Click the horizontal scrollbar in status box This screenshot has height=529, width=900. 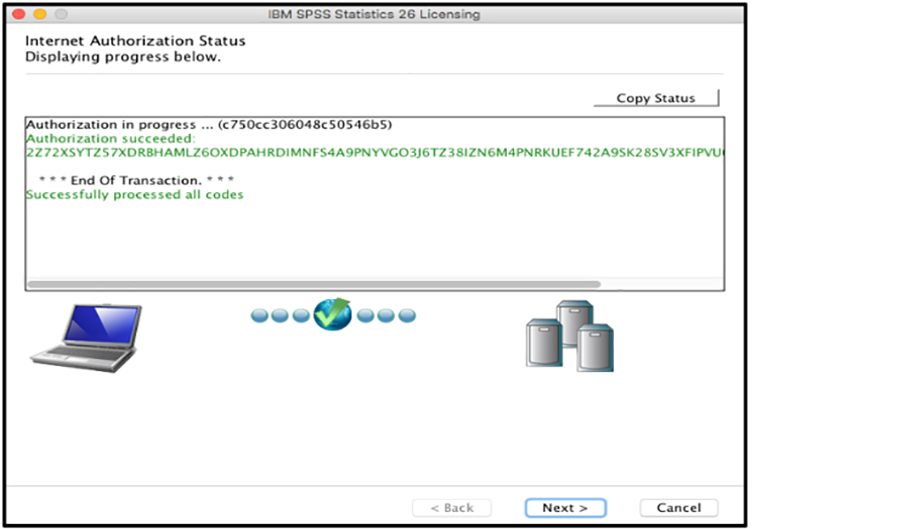[x=314, y=284]
